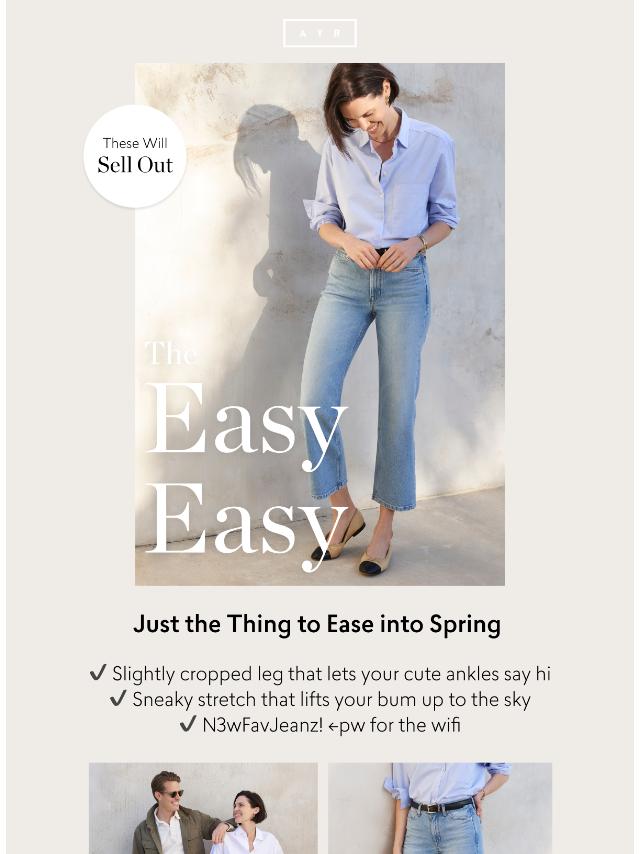Click the lower 'Easy' headline word
640x854 pixels.
(245, 523)
